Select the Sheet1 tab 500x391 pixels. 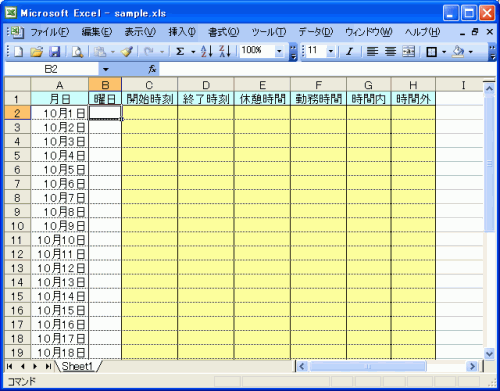[x=77, y=366]
